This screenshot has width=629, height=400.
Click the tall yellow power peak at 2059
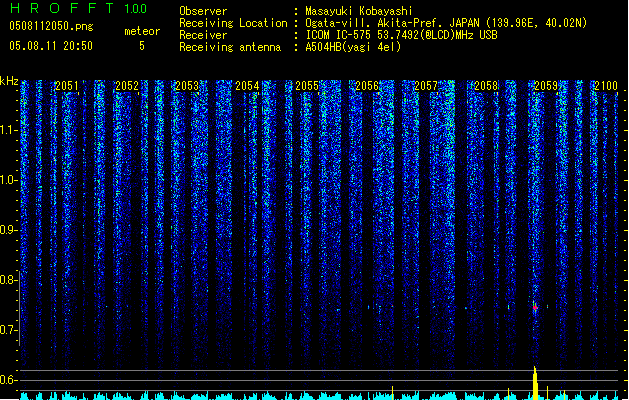535,383
